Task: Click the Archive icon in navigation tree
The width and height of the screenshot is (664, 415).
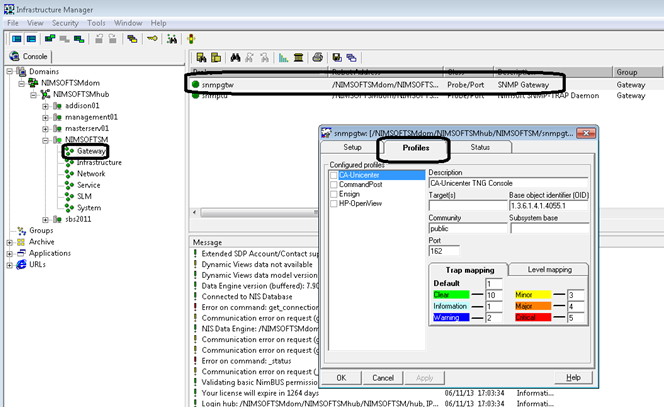Action: [x=19, y=241]
